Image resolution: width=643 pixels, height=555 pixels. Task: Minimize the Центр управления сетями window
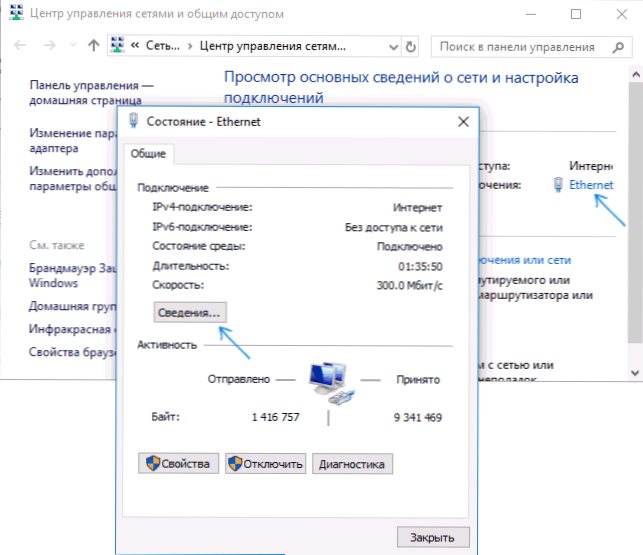531,14
